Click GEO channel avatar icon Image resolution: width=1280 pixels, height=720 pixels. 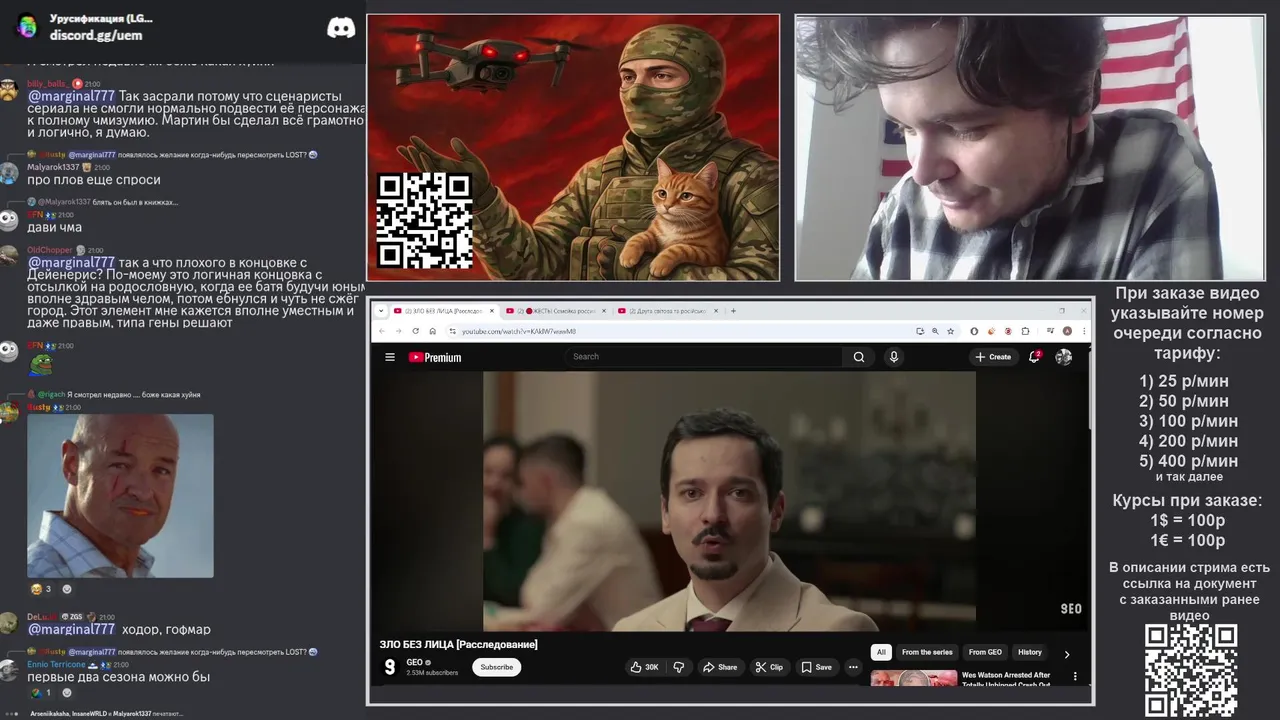390,667
